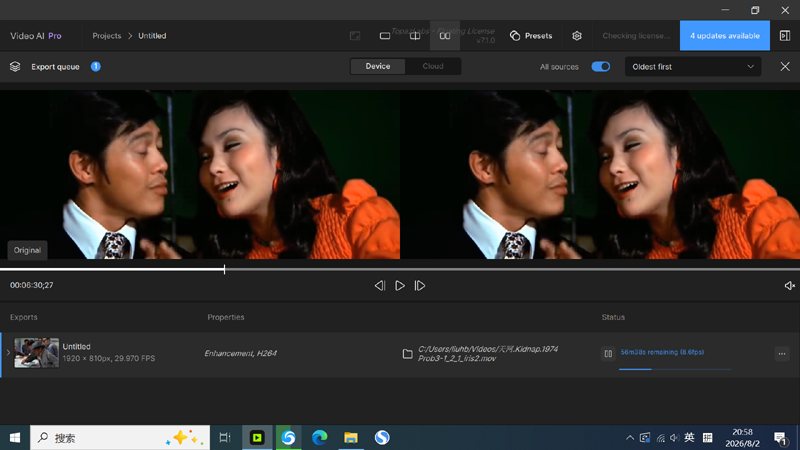Go to Projects breadcrumb
The image size is (800, 450).
[107, 36]
